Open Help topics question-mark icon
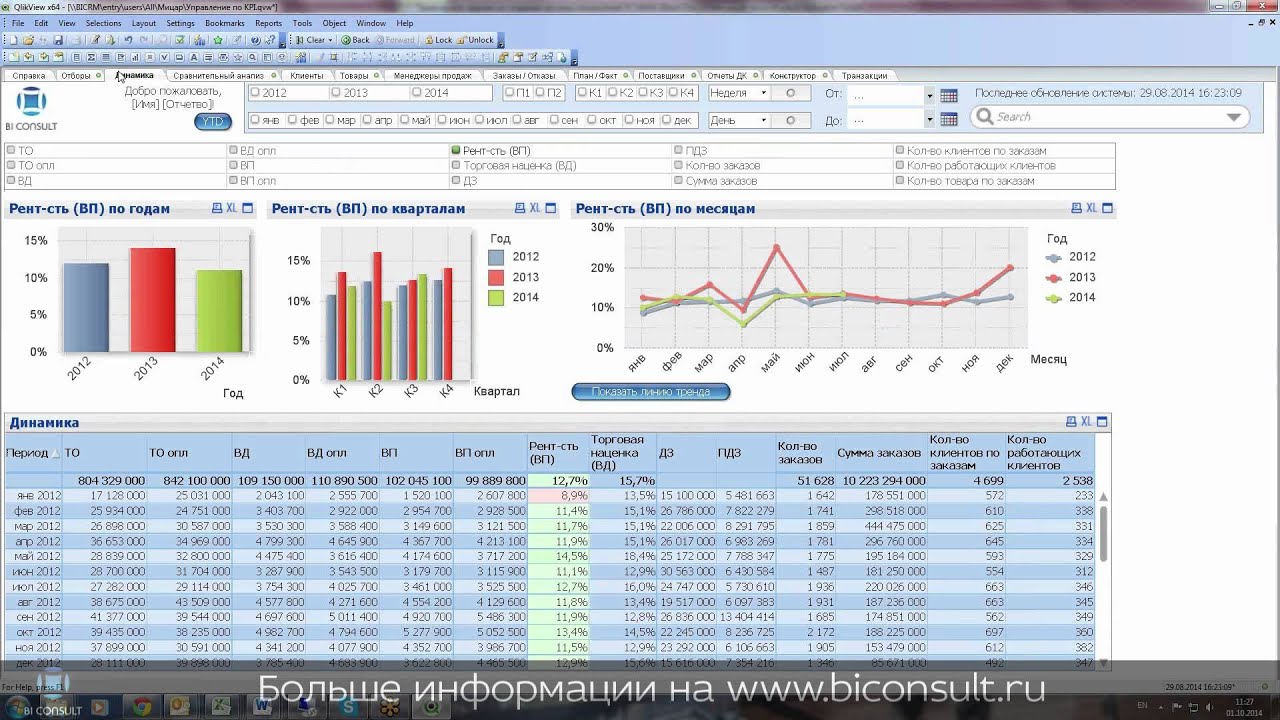The image size is (1280, 720). click(255, 40)
